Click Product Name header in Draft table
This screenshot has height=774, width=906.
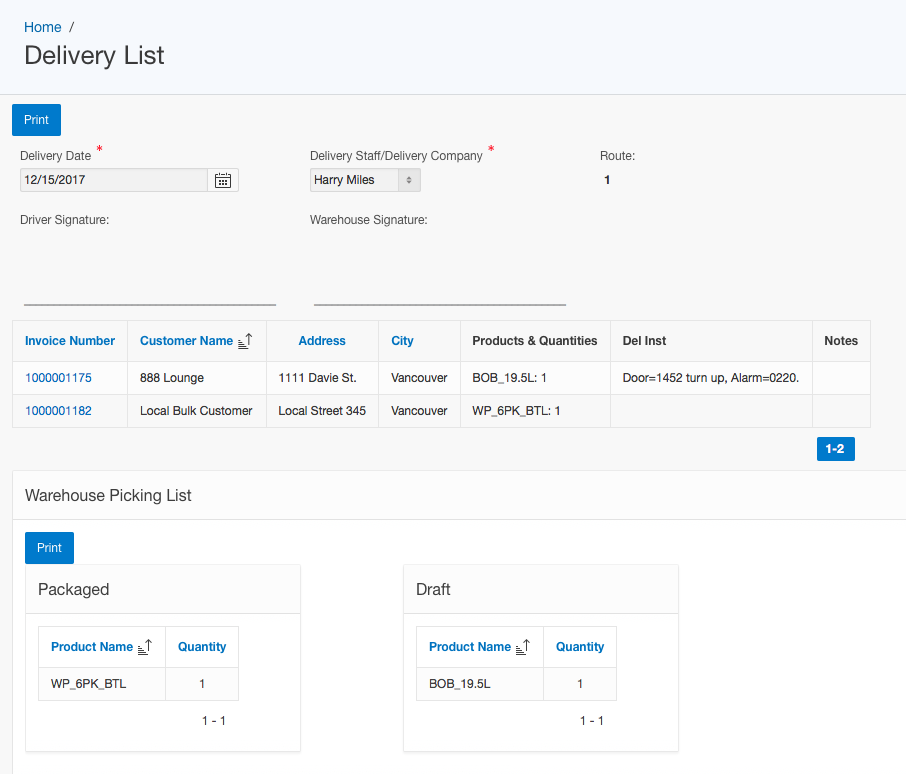(470, 647)
